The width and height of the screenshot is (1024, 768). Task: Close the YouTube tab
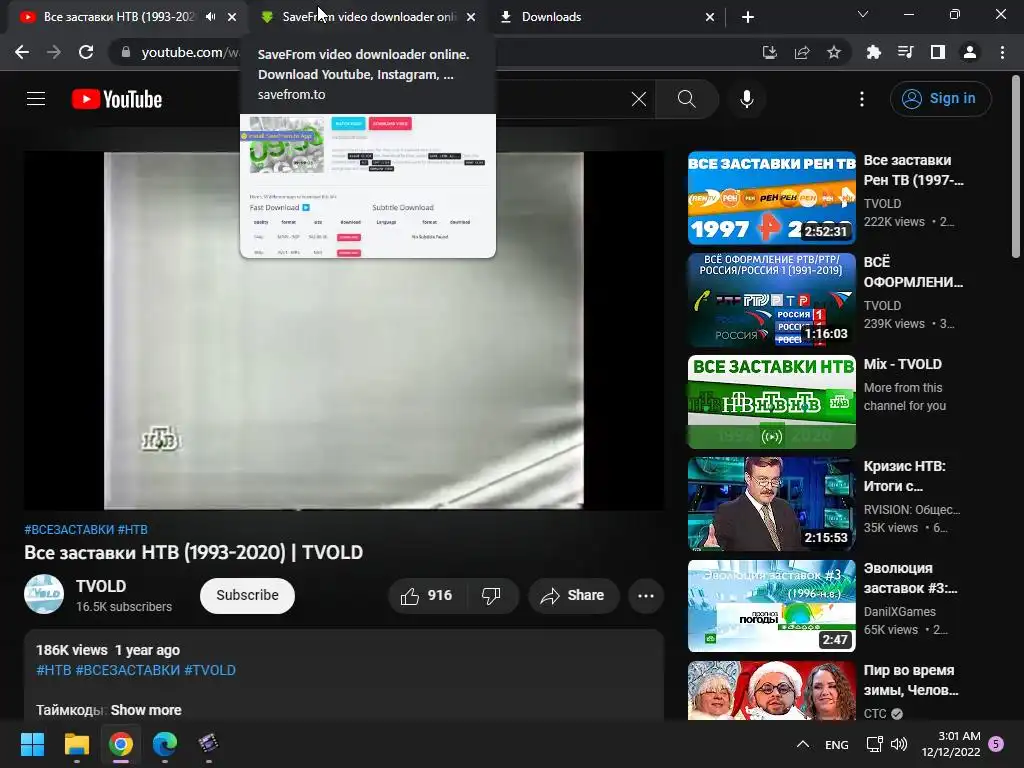[232, 17]
